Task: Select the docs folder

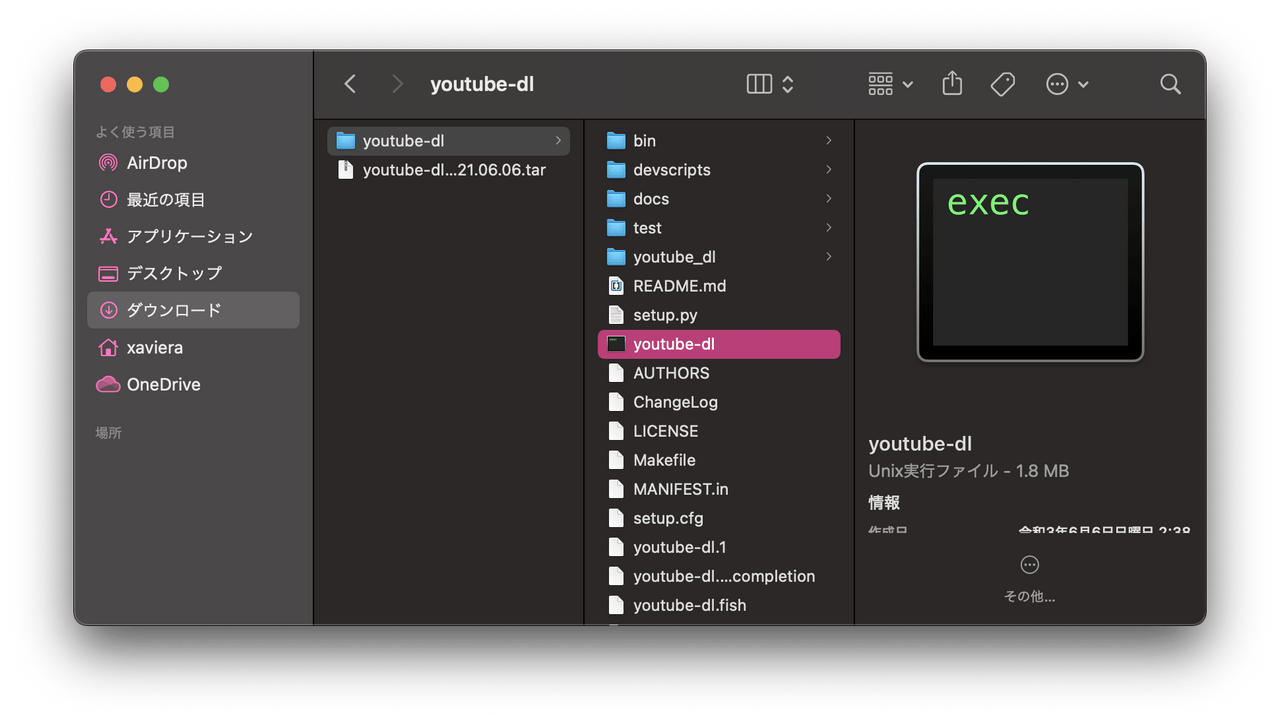Action: click(x=719, y=199)
